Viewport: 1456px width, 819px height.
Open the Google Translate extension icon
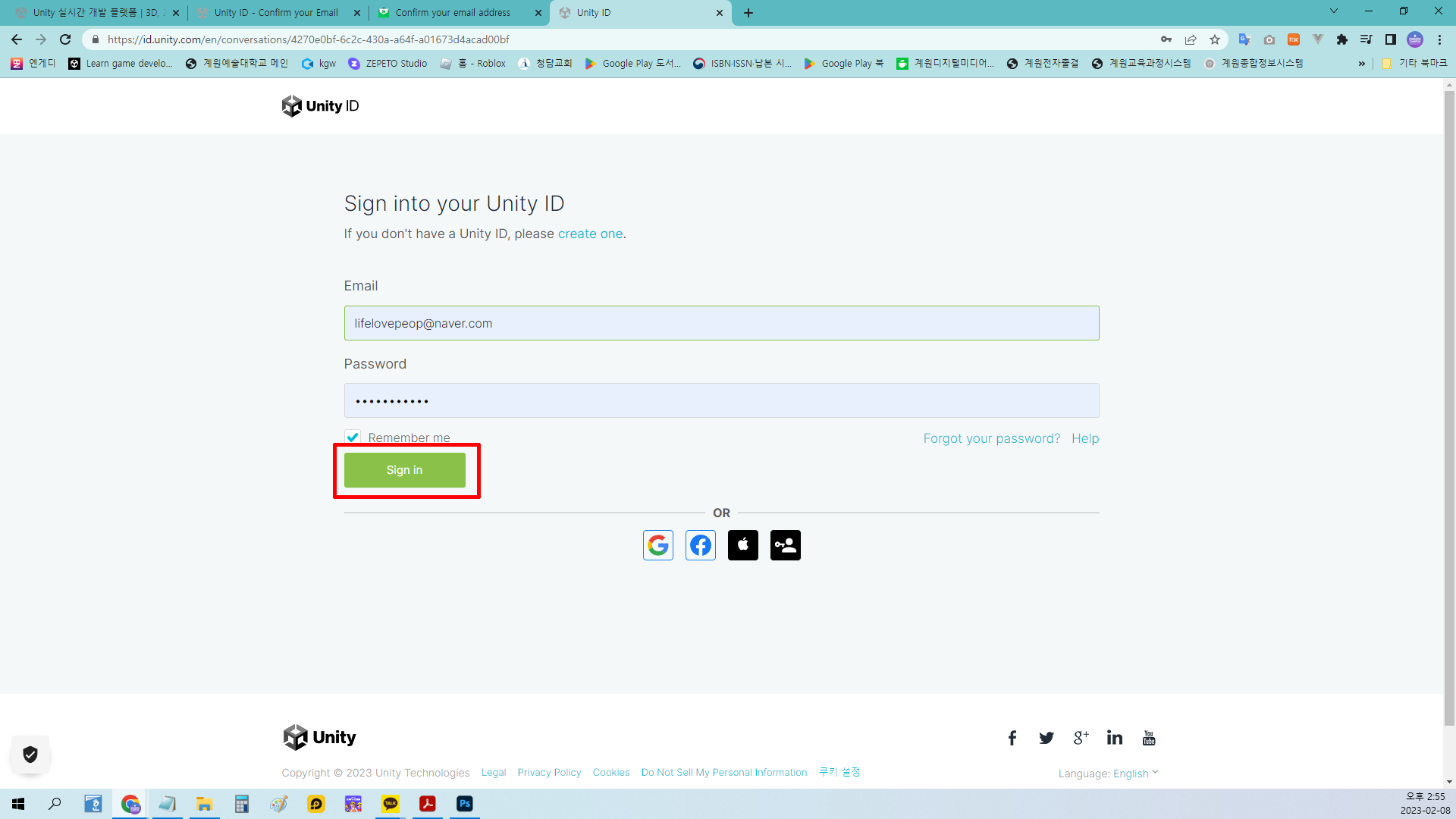tap(1244, 39)
